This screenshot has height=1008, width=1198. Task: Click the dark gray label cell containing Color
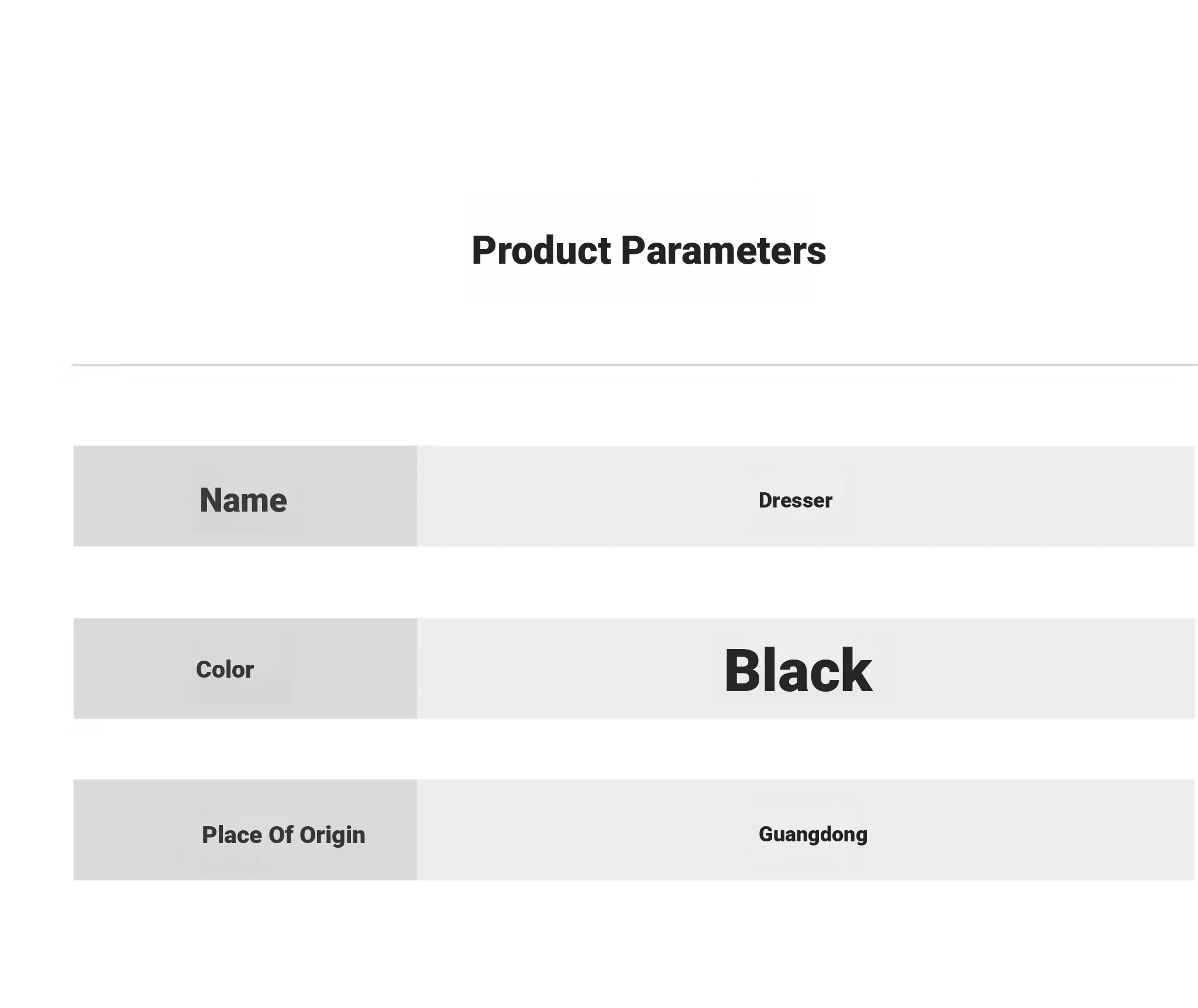[245, 668]
